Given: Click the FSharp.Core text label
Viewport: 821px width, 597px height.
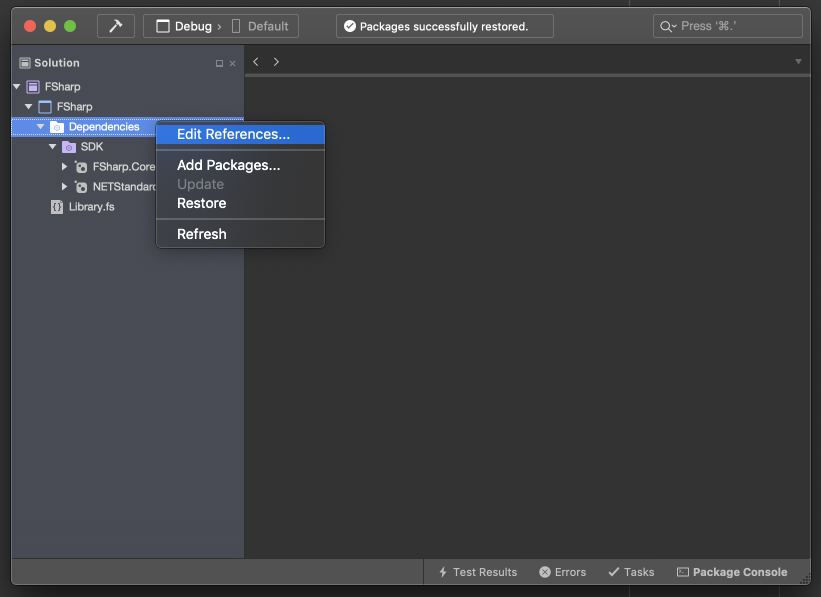Looking at the screenshot, I should [124, 167].
